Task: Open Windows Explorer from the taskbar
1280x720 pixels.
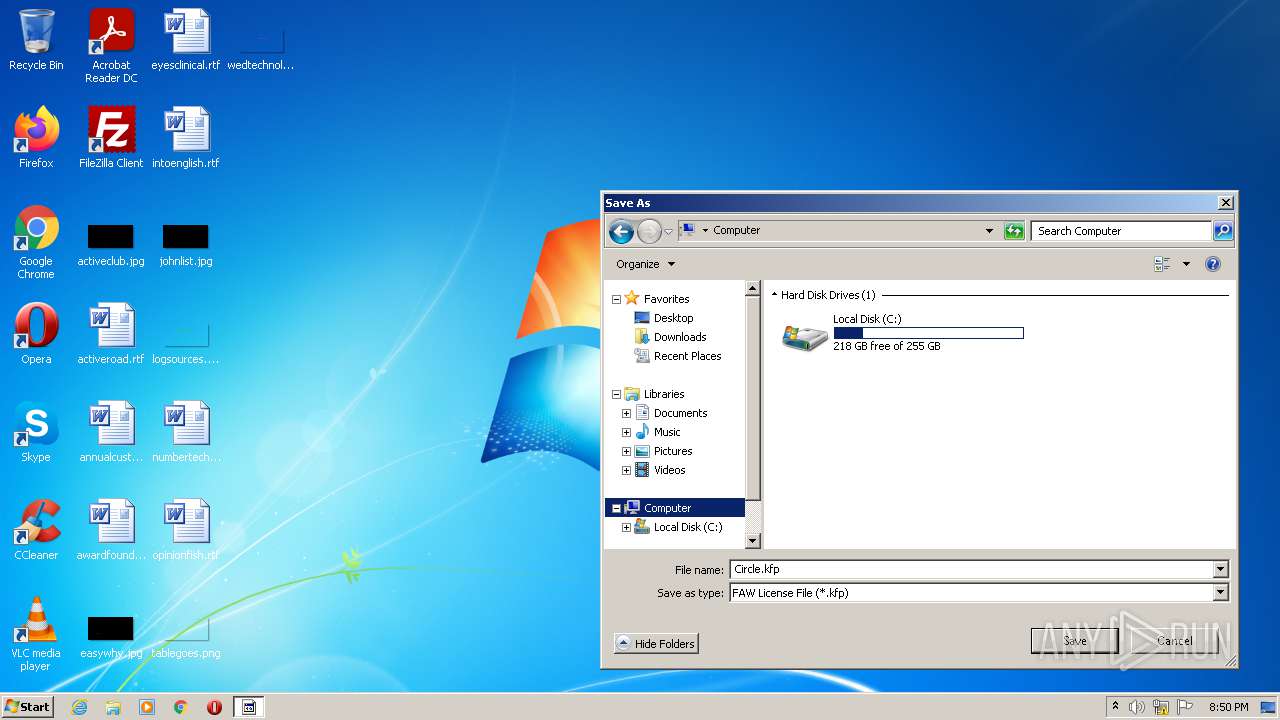Action: 113,707
